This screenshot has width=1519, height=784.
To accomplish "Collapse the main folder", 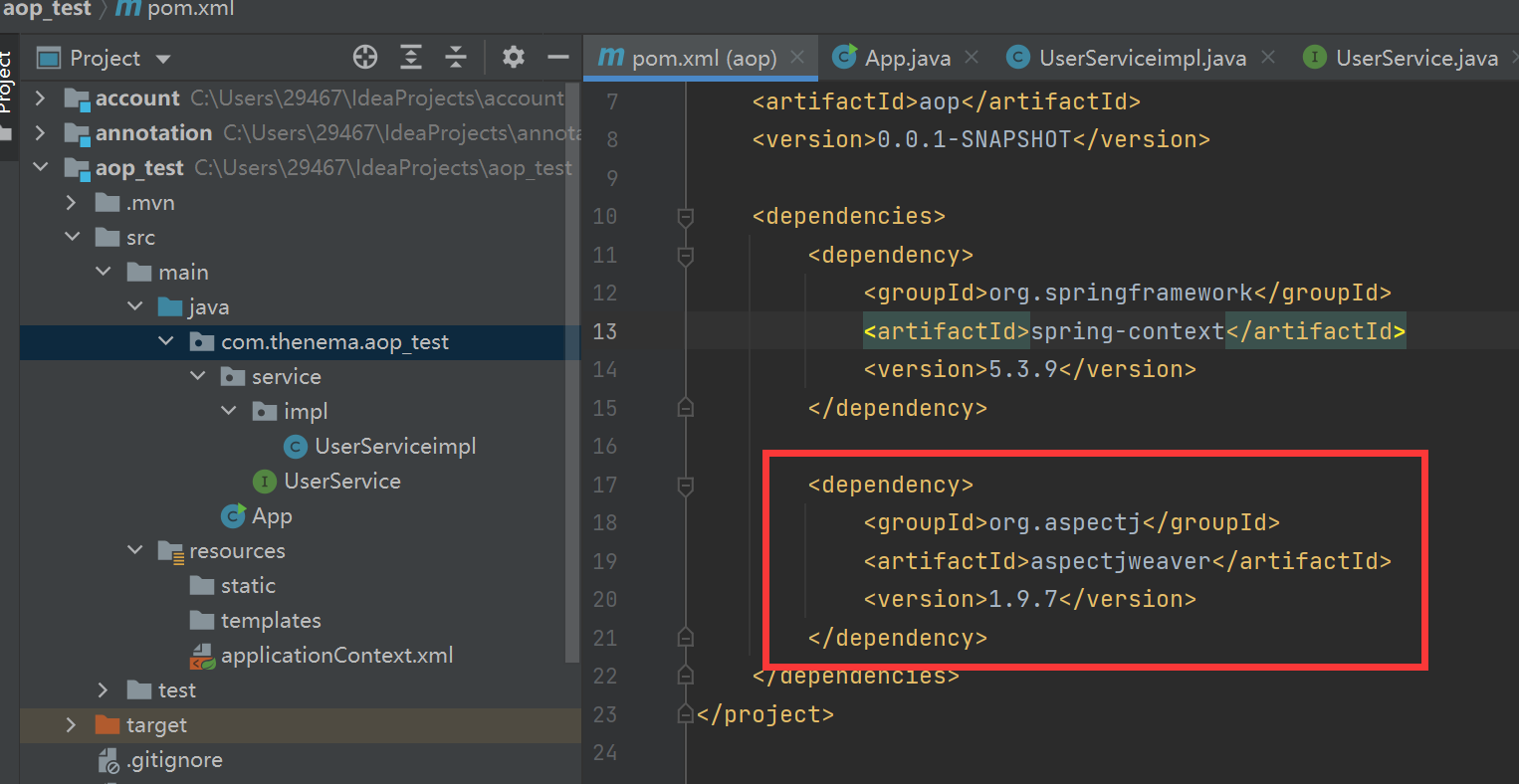I will [x=104, y=273].
